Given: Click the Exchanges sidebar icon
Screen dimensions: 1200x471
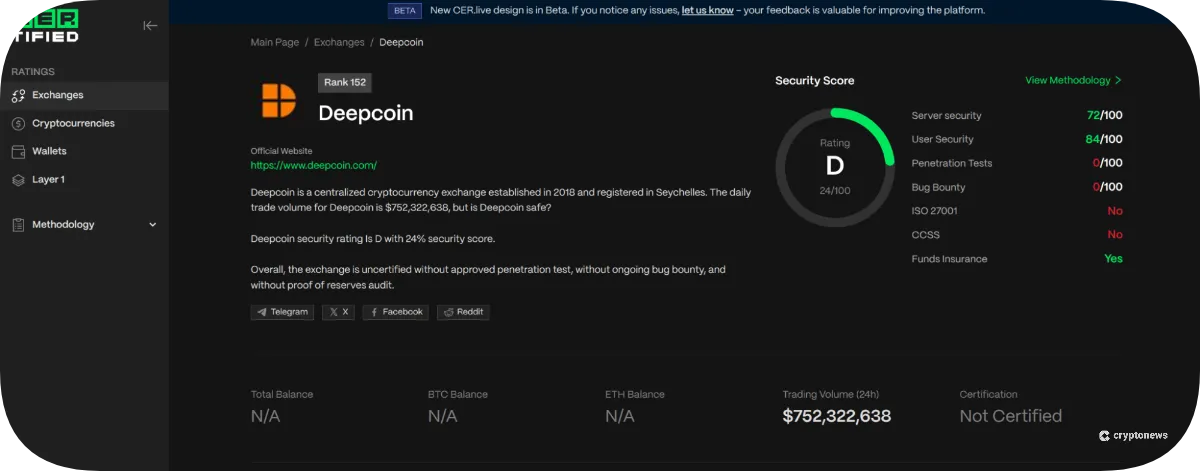Looking at the screenshot, I should click(18, 96).
